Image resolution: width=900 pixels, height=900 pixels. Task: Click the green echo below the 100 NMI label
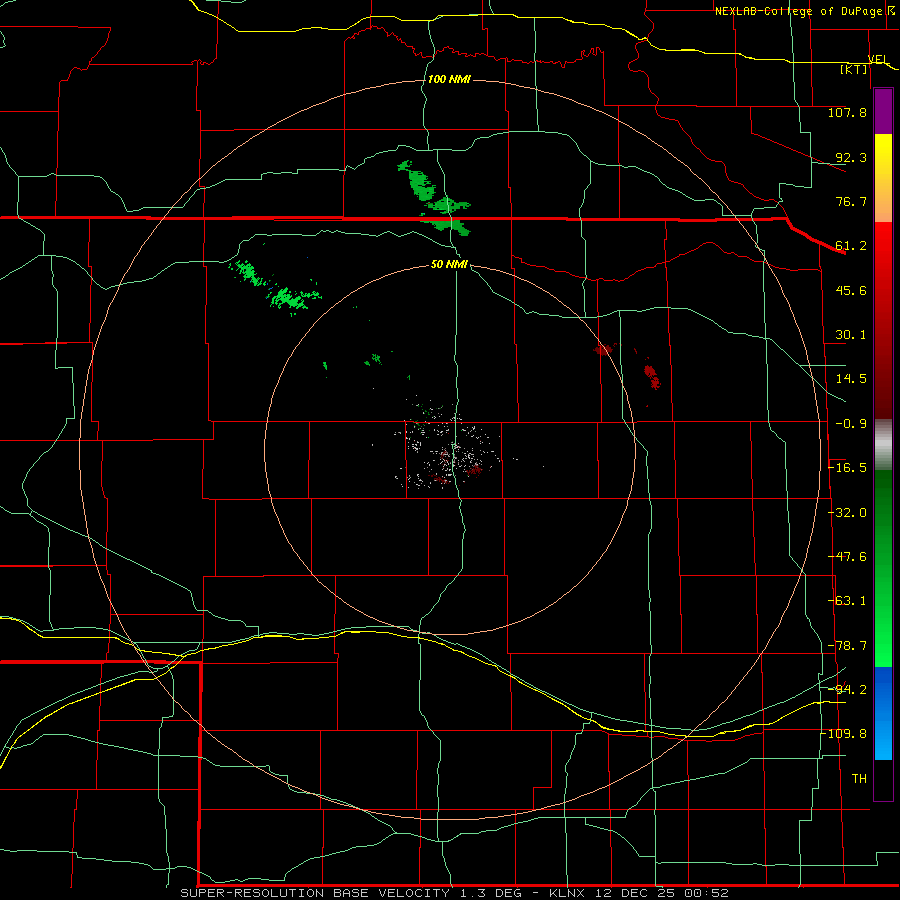[x=433, y=198]
